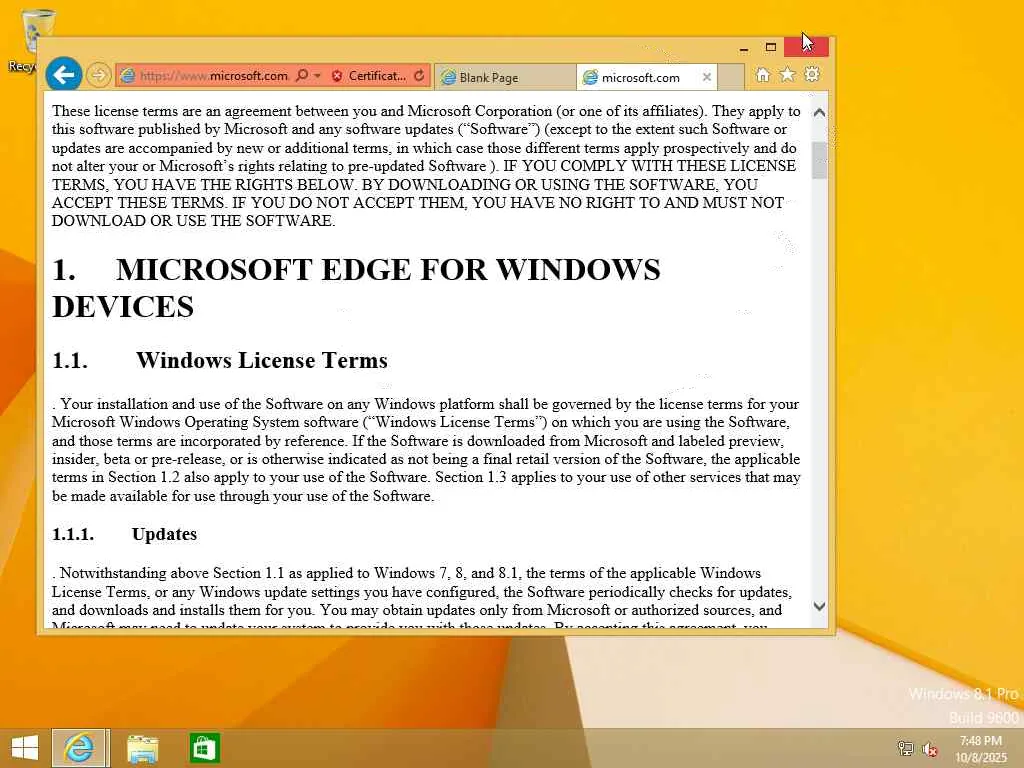
Task: Go to the home page via house icon
Action: pos(762,74)
